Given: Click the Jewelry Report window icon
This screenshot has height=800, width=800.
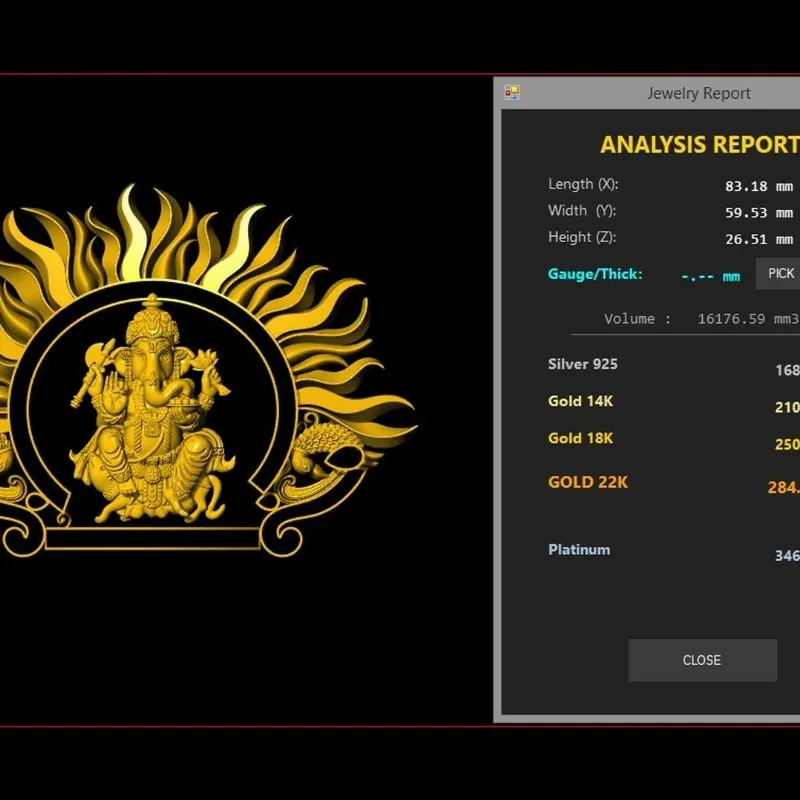Looking at the screenshot, I should coord(512,92).
